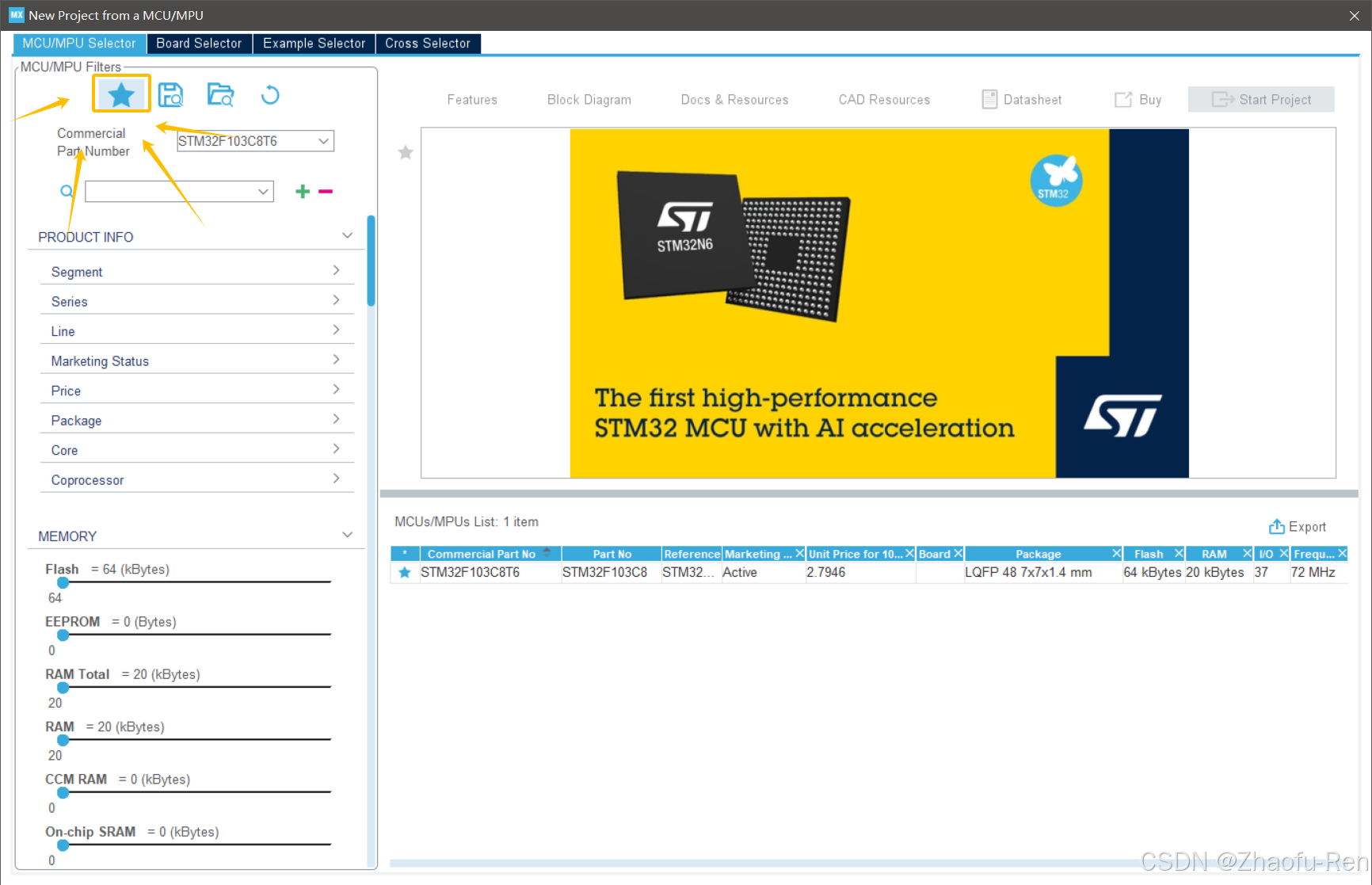The width and height of the screenshot is (1372, 885).
Task: Click the Datasheet document icon
Action: pyautogui.click(x=989, y=99)
